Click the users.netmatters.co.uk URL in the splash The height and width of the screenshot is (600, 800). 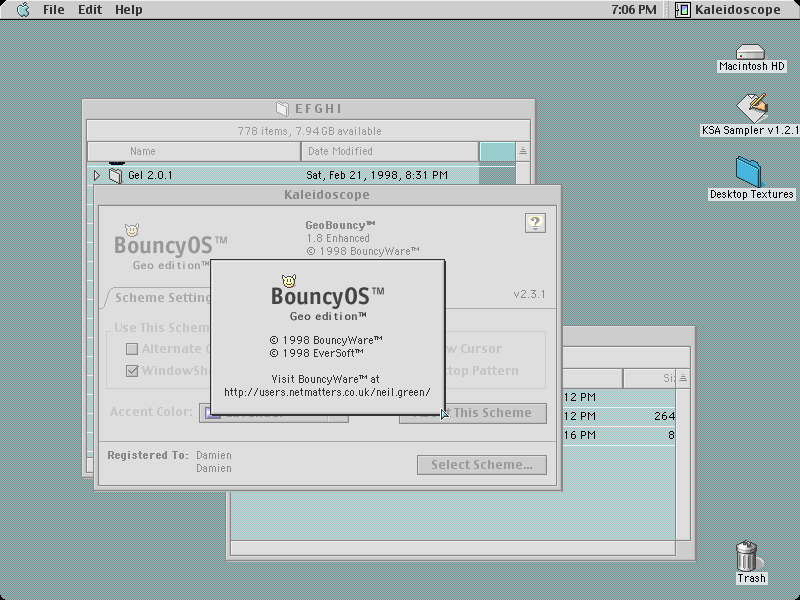pyautogui.click(x=327, y=392)
